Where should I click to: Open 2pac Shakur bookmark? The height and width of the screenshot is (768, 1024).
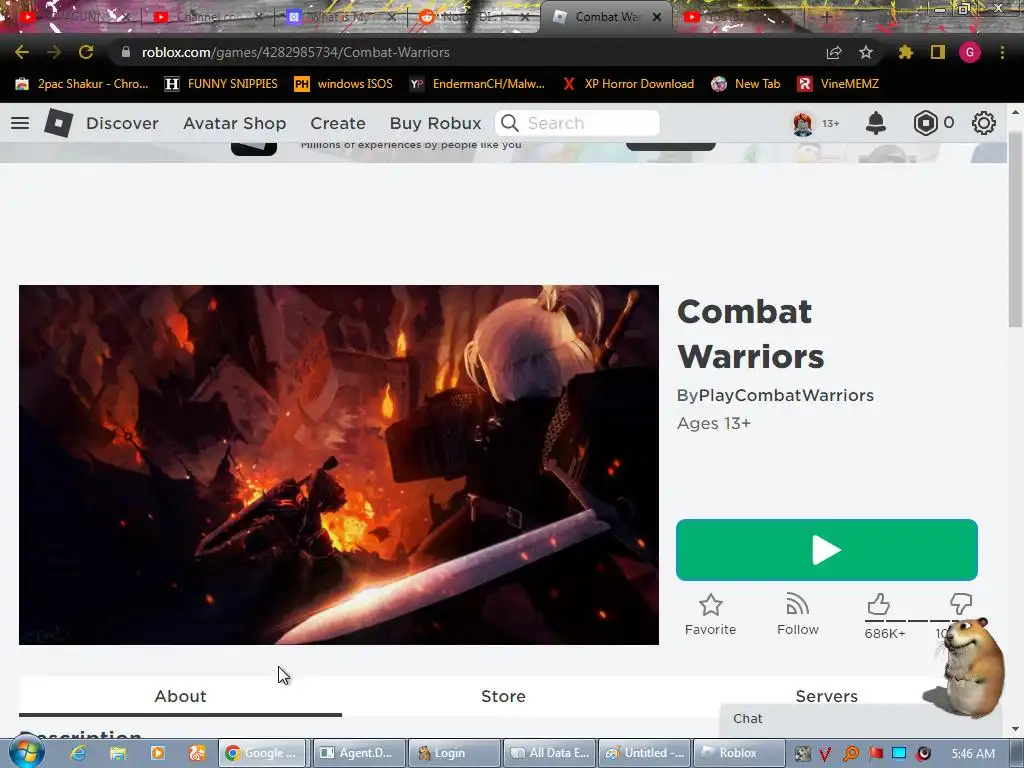click(x=82, y=84)
